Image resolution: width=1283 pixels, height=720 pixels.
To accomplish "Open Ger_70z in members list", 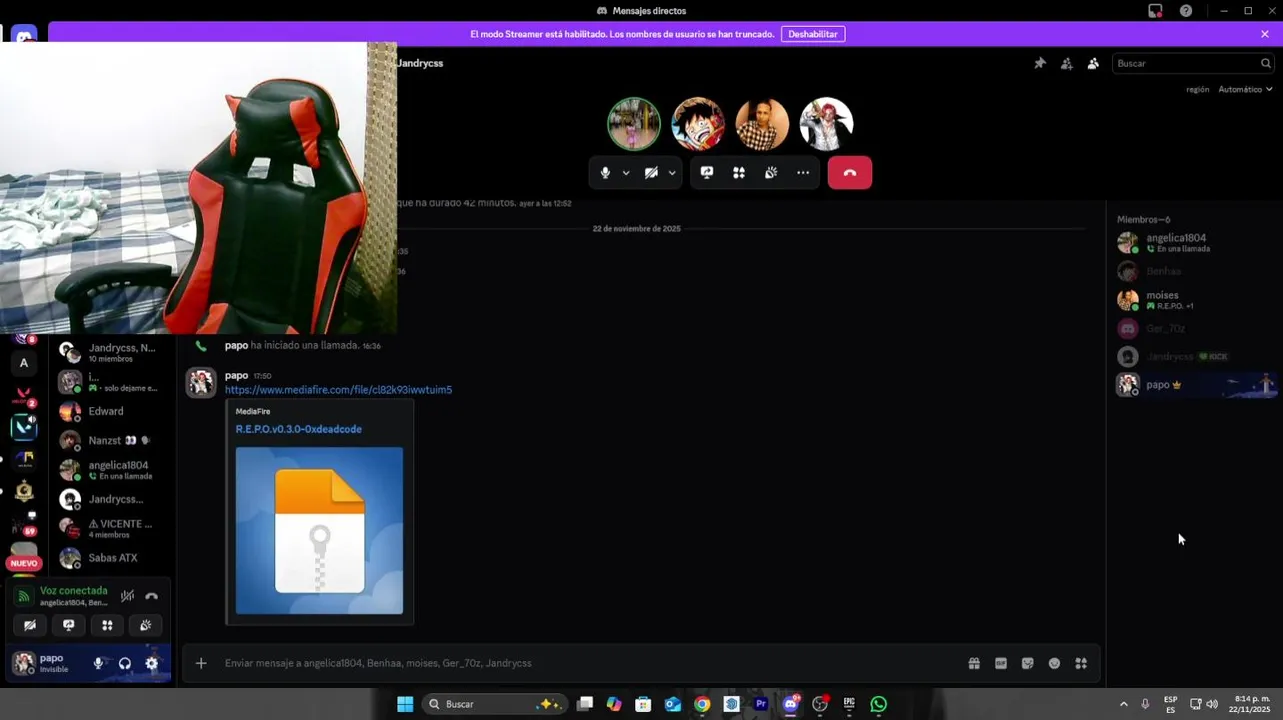I will point(1196,328).
